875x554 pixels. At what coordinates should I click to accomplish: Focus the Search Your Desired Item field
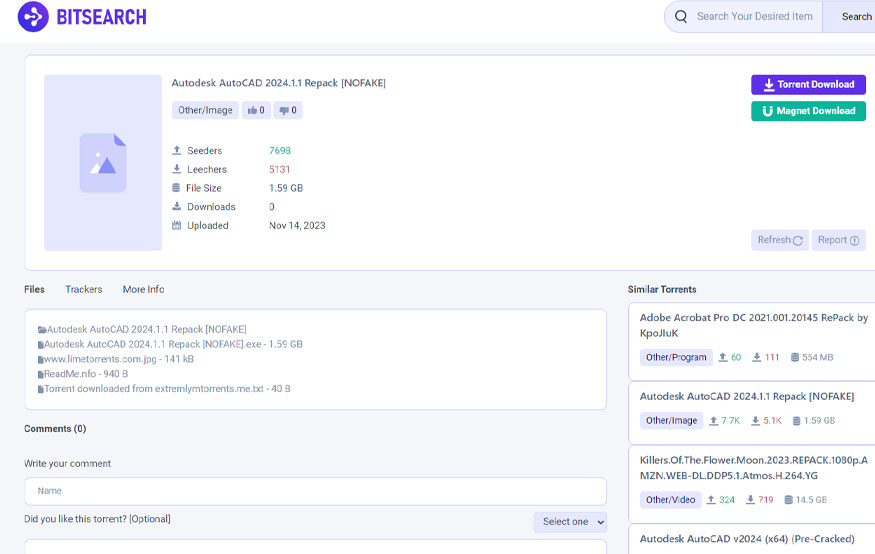click(754, 17)
